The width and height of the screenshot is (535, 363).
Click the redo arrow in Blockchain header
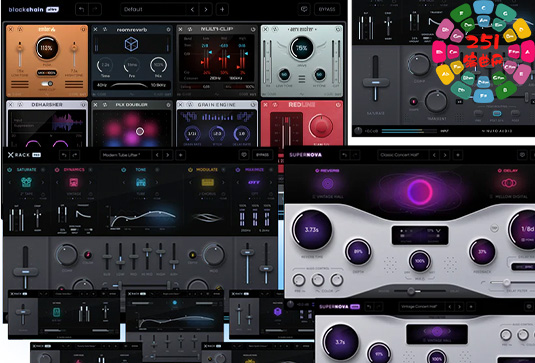pyautogui.click(x=95, y=9)
